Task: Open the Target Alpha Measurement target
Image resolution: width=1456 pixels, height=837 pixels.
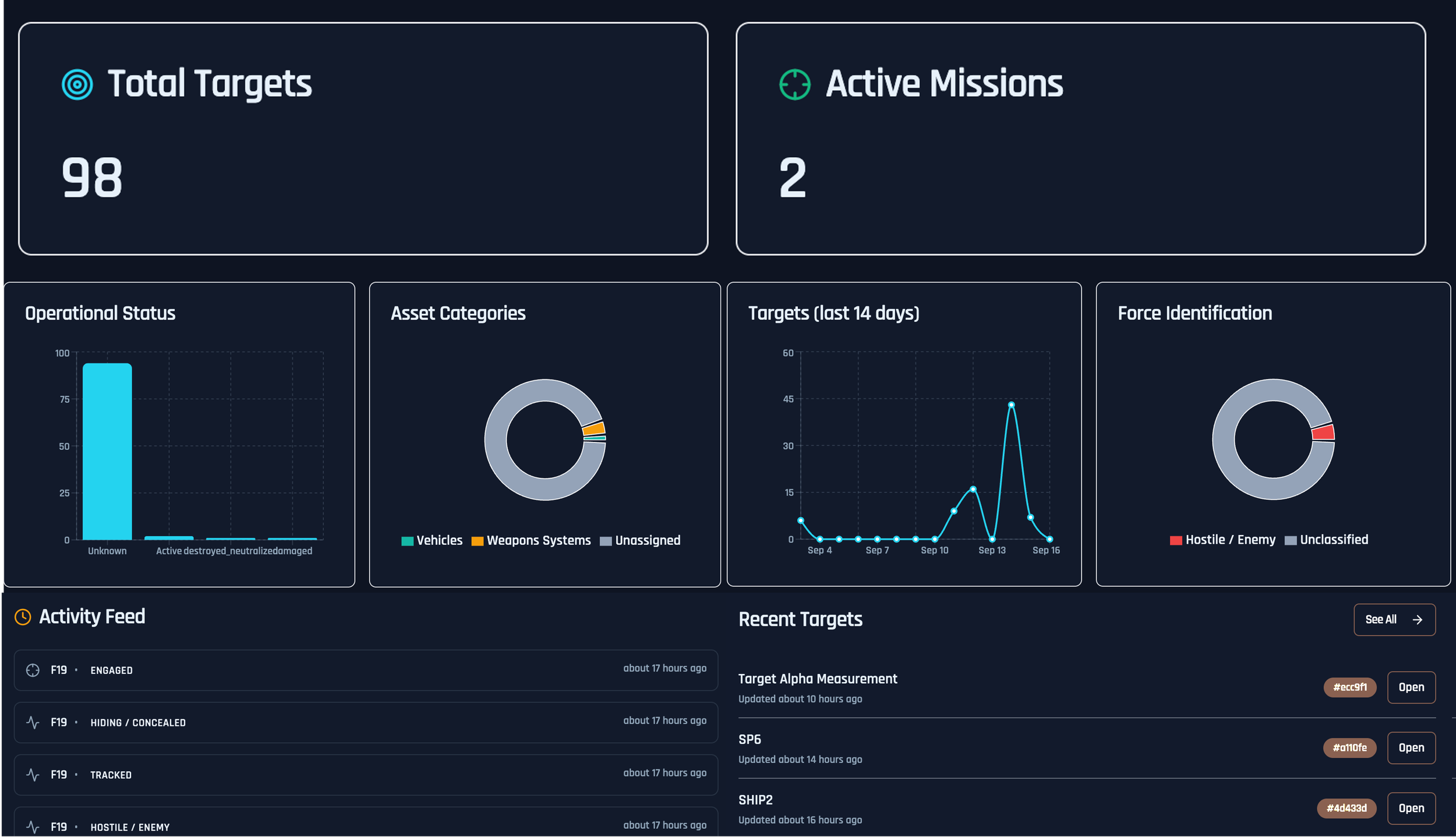Action: 1411,687
